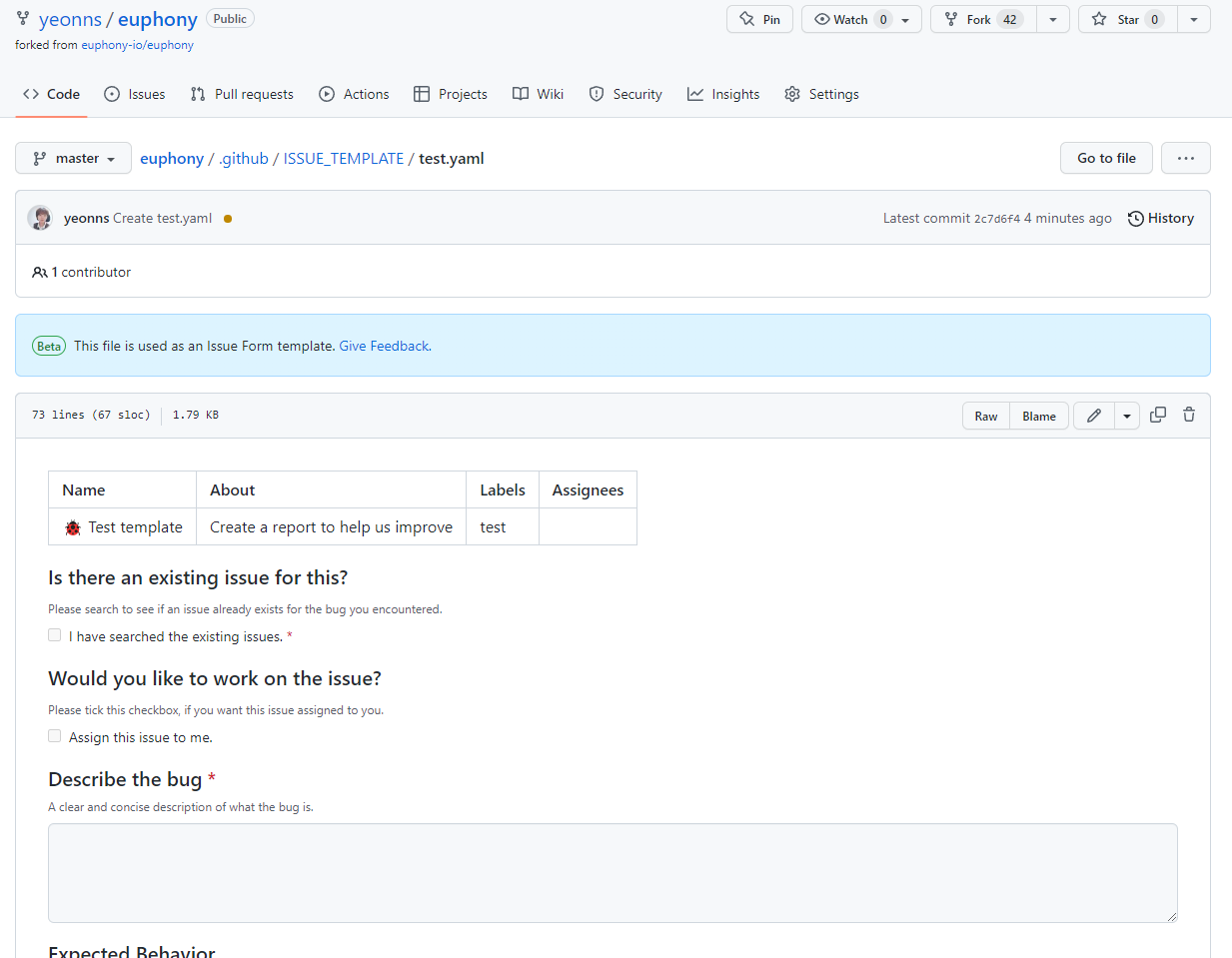The width and height of the screenshot is (1232, 958).
Task: Open the Create test.yaml commit message
Action: 163,218
